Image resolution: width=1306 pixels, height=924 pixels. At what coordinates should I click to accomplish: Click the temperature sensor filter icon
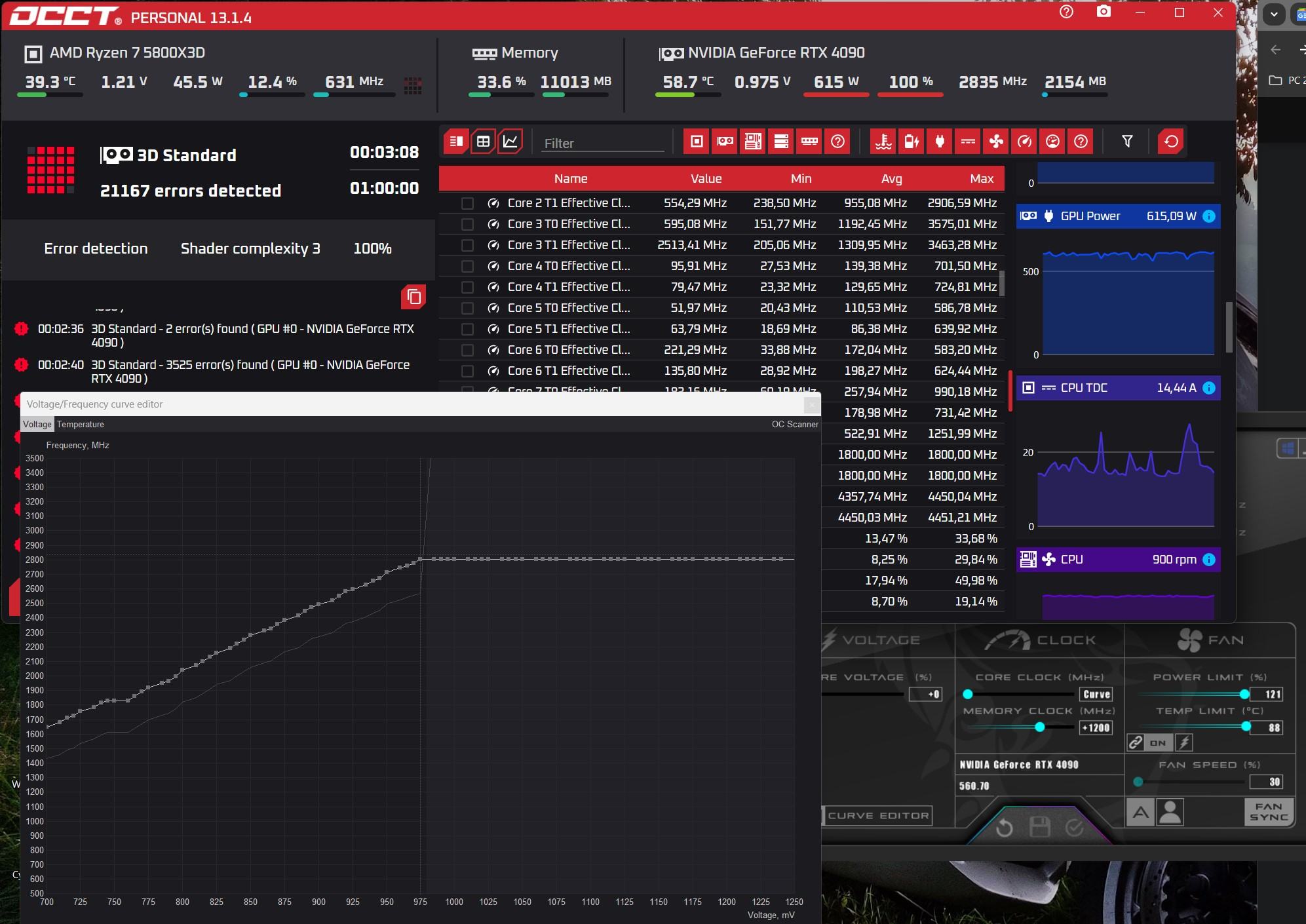point(883,142)
